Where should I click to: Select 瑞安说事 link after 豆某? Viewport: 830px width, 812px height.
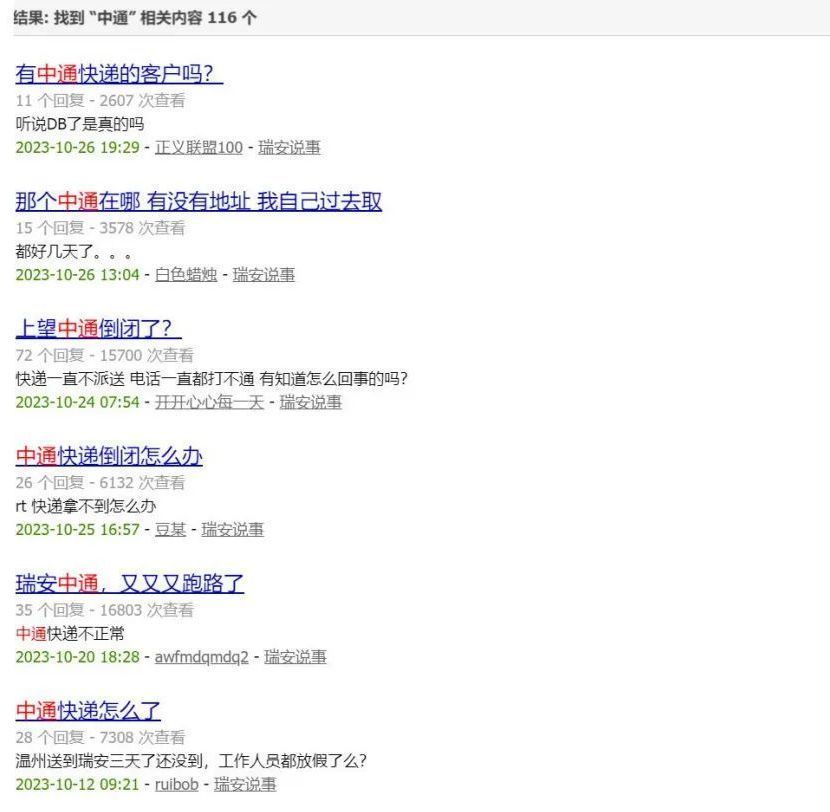[x=232, y=529]
